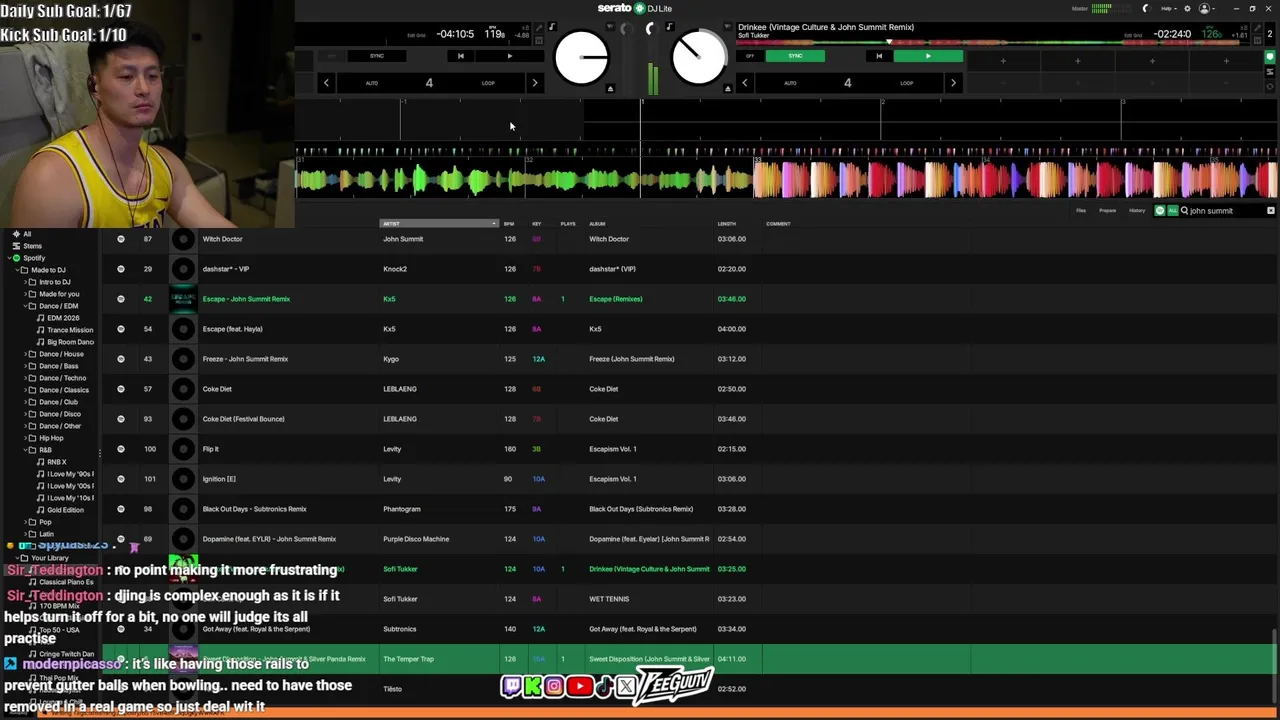This screenshot has height=720, width=1280.
Task: Expand Hip Hop folder
Action: click(x=24, y=438)
